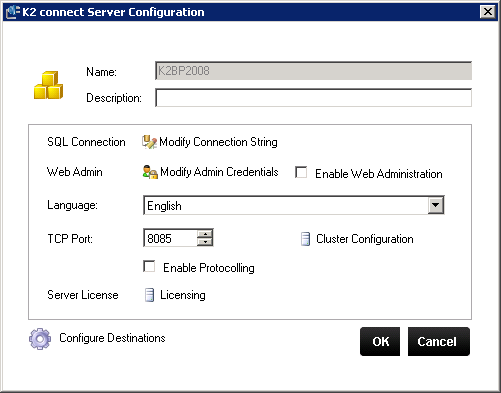This screenshot has height=393, width=501.
Task: Toggle the Enable Protocolling checkbox
Action: [149, 267]
